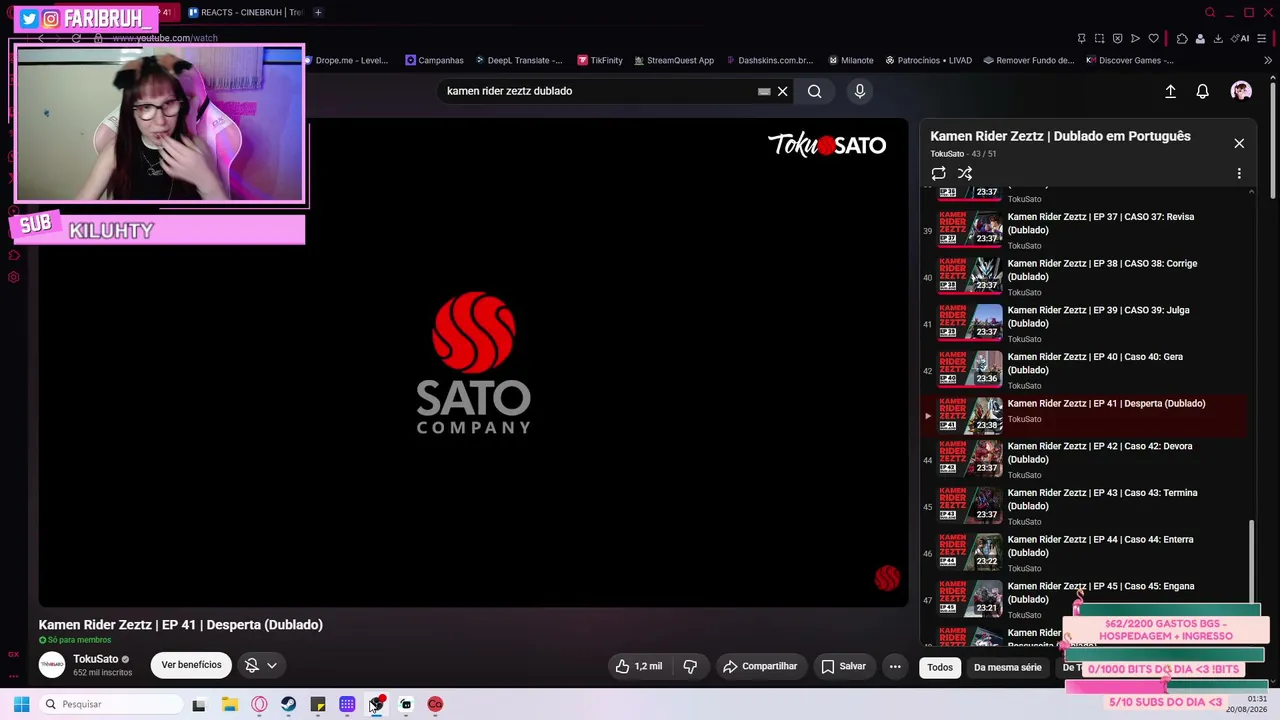Toggle playlist loop

938,174
